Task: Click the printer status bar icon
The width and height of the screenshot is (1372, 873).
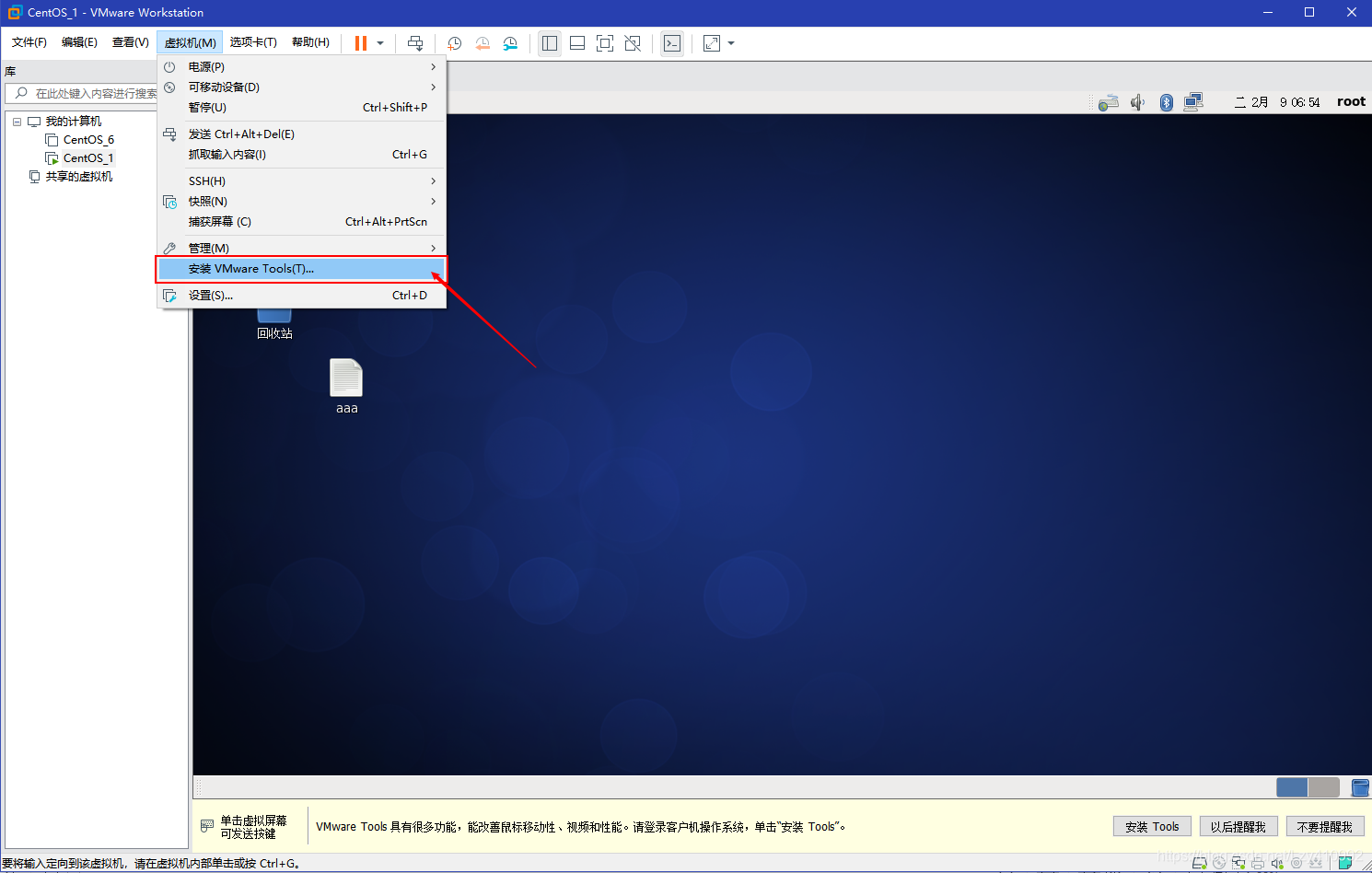Action: pyautogui.click(x=1258, y=863)
